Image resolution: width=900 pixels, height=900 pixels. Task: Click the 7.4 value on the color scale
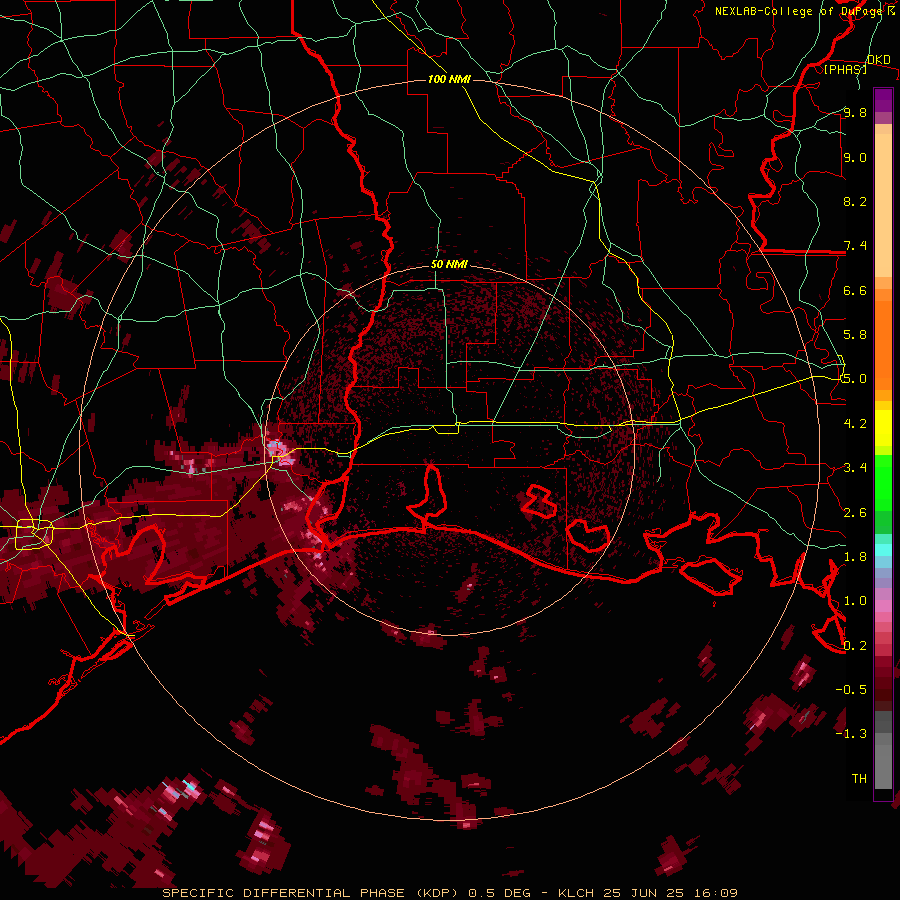[x=855, y=246]
